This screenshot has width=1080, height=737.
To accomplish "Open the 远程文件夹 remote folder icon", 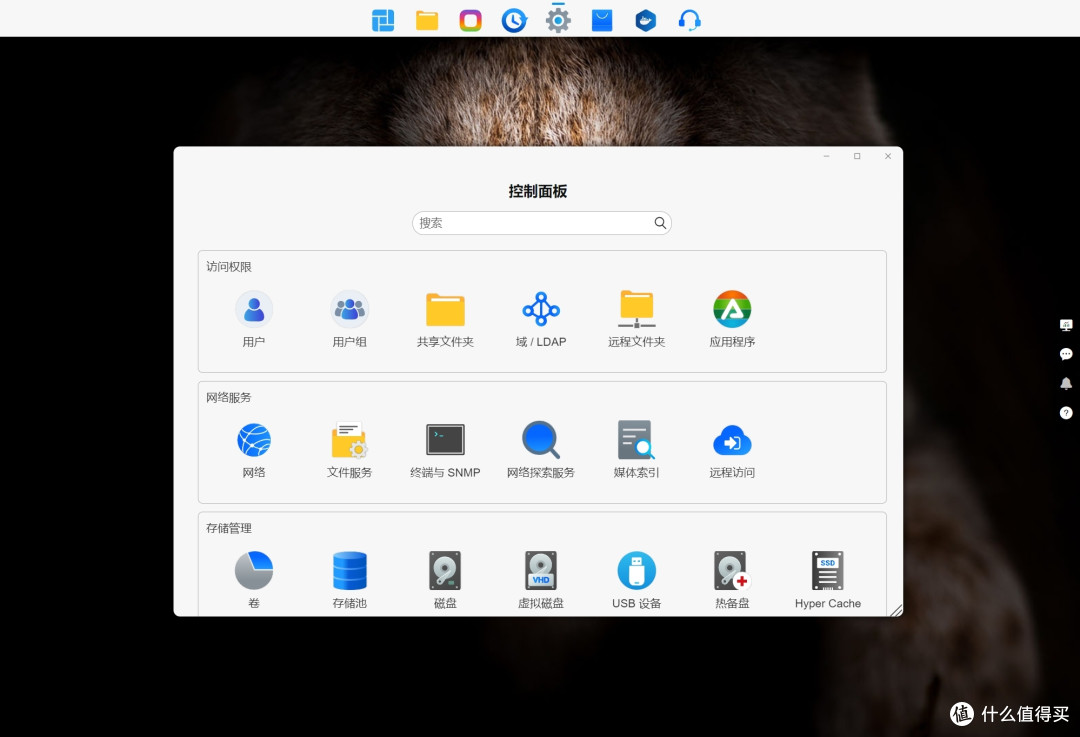I will coord(636,309).
